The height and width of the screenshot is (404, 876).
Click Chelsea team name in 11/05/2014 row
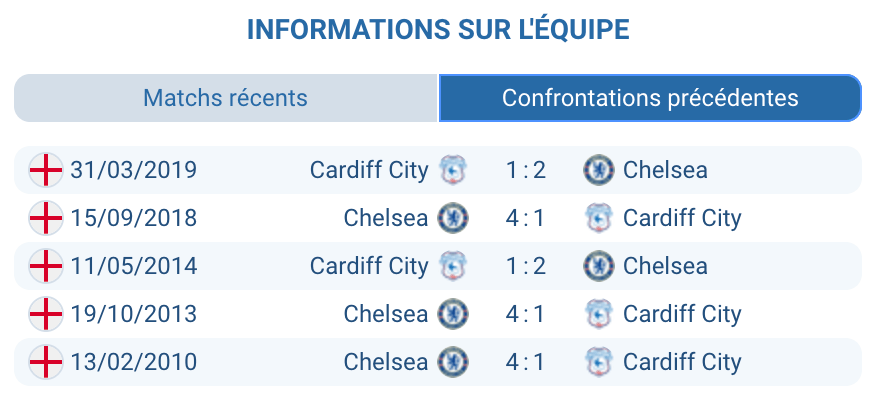pyautogui.click(x=665, y=266)
